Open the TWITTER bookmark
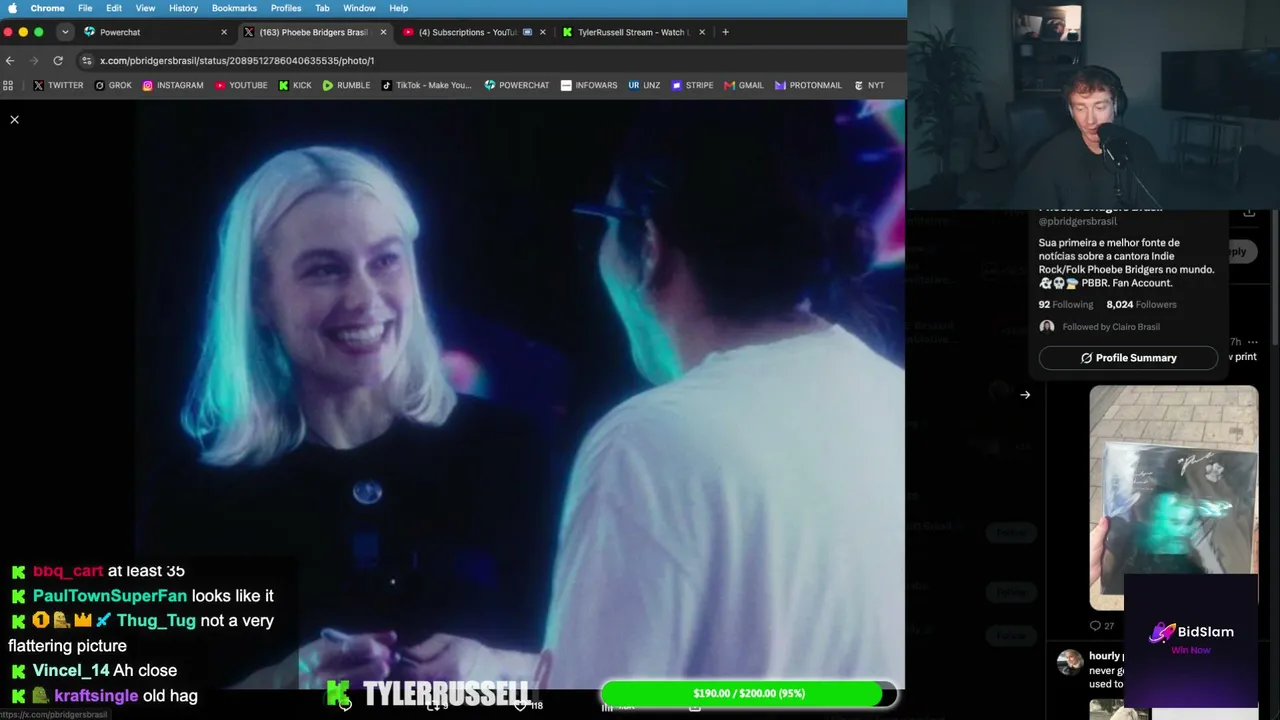Screen dimensions: 1280x720 [x=58, y=85]
